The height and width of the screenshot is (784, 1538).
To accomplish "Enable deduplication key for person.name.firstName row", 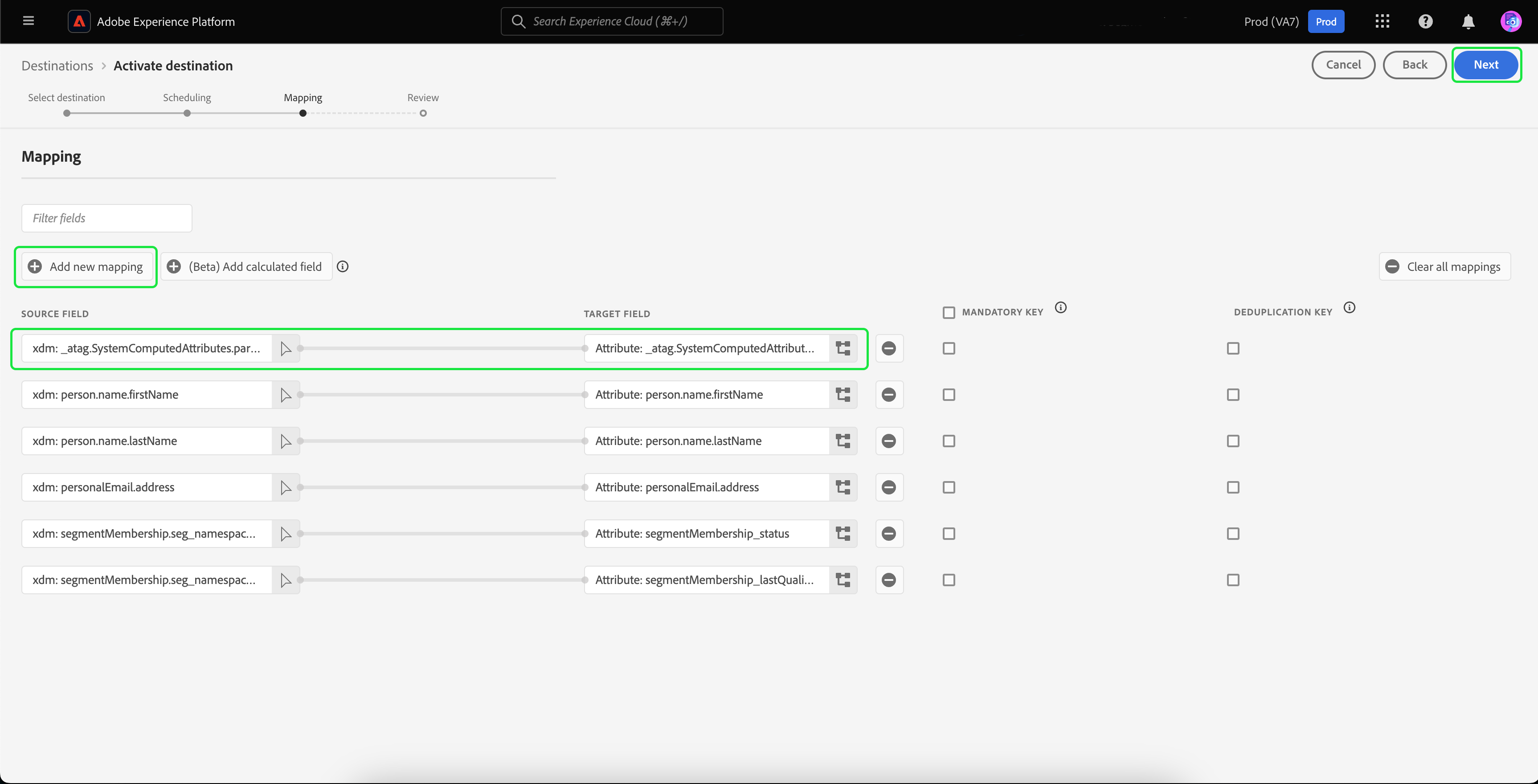I will click(x=1233, y=395).
